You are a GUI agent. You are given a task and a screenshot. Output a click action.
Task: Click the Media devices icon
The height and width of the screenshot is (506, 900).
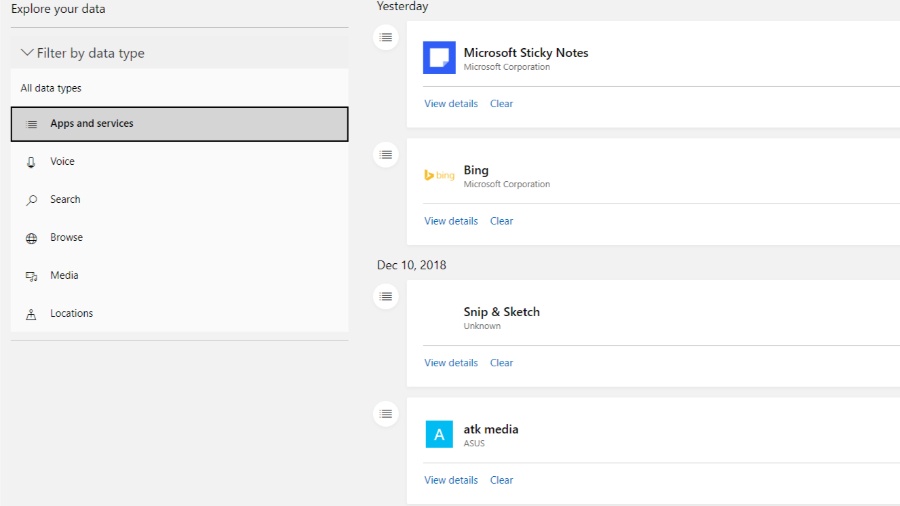point(32,277)
